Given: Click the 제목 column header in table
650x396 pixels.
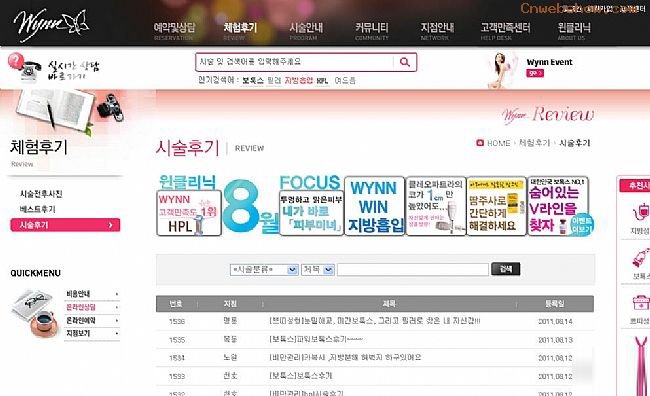Looking at the screenshot, I should coord(389,304).
